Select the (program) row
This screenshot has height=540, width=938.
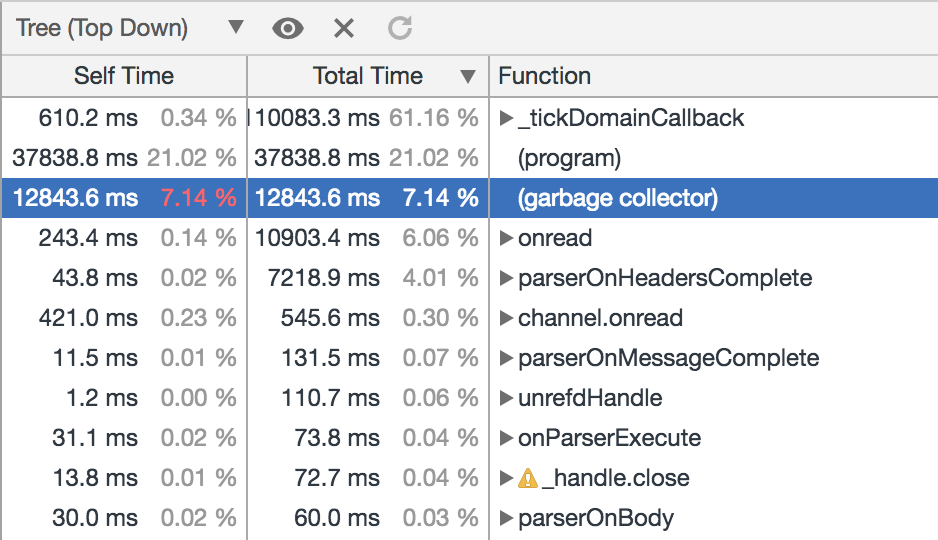pyautogui.click(x=569, y=158)
